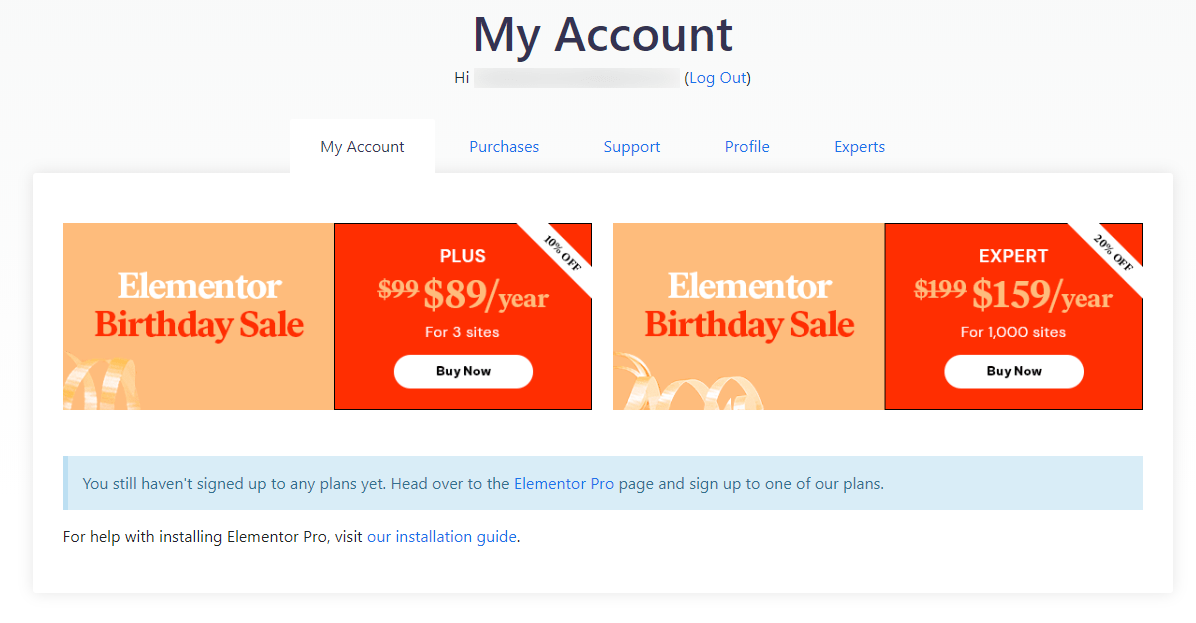1196x623 pixels.
Task: Select the My Account tab
Action: coord(362,147)
